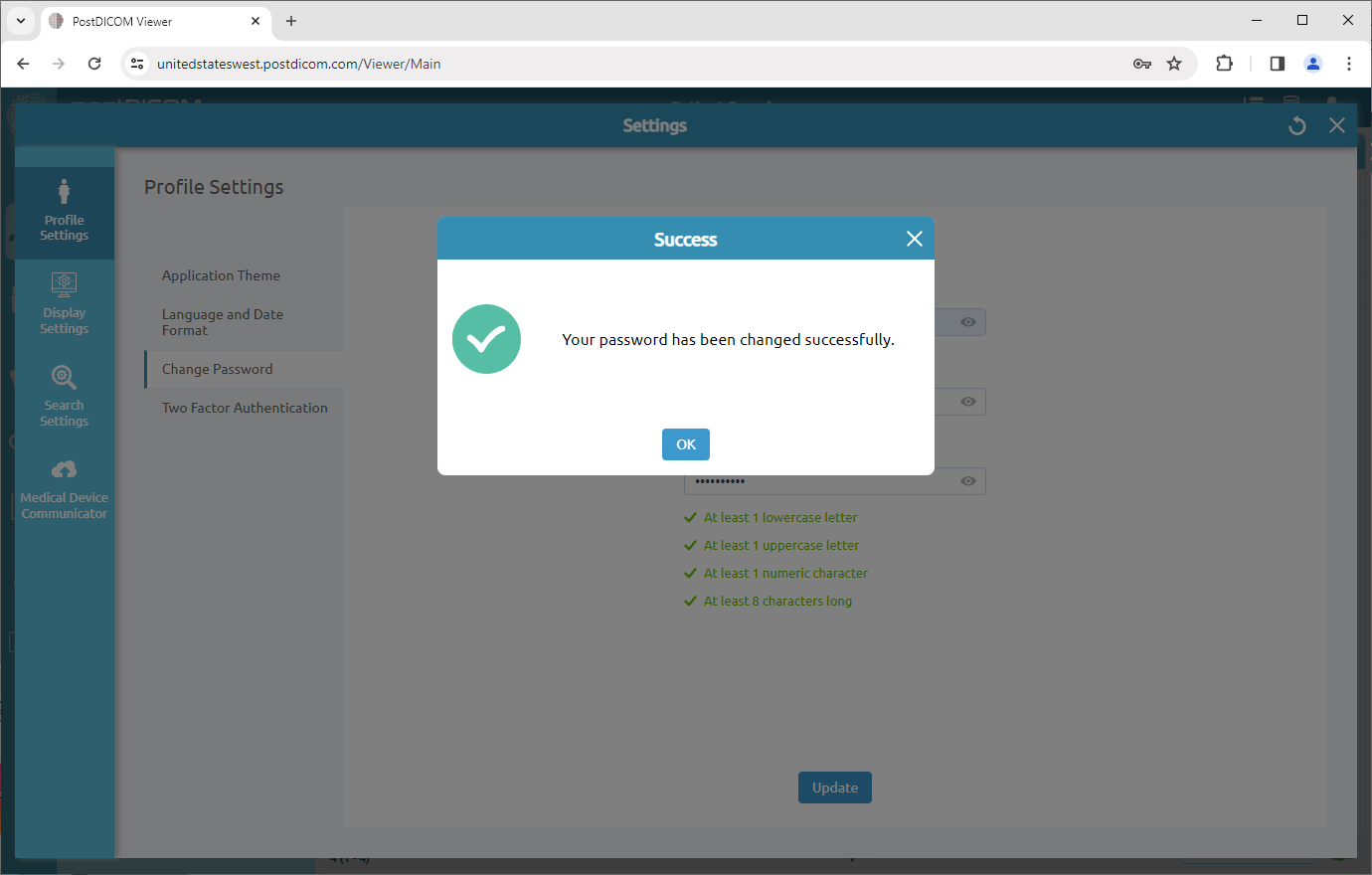Image resolution: width=1372 pixels, height=875 pixels.
Task: Switch to the Two Factor Authentication tab
Action: click(245, 407)
